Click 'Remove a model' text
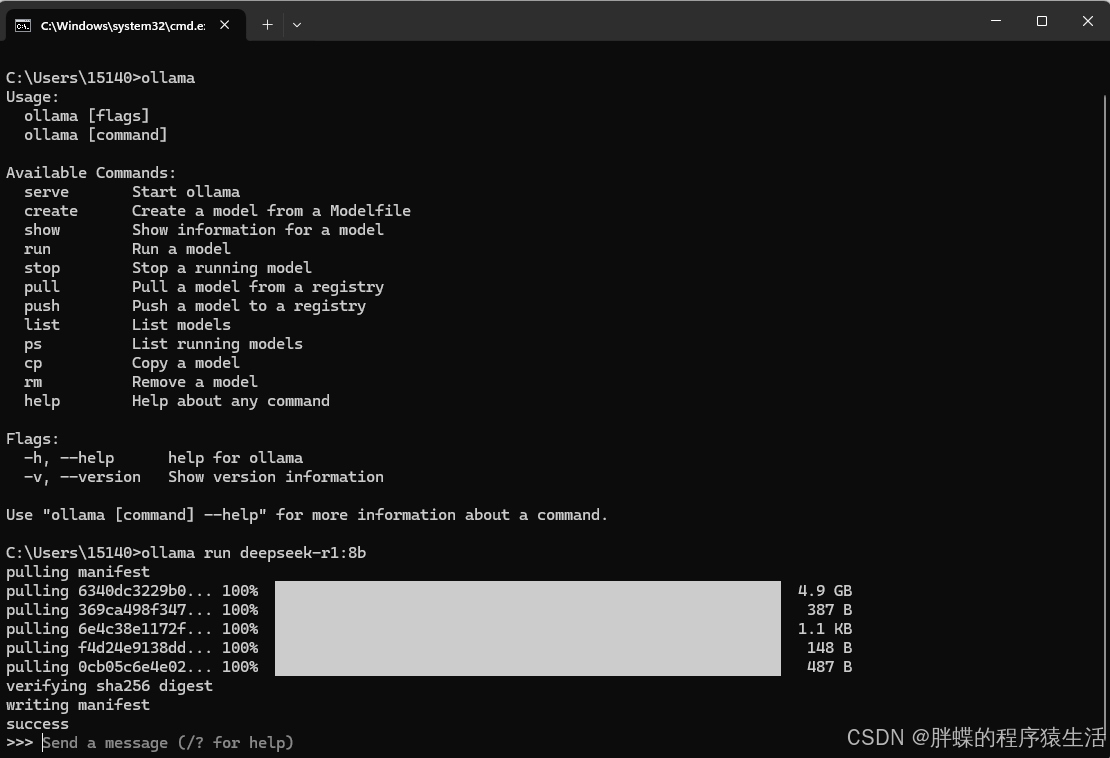The height and width of the screenshot is (758, 1110). (195, 382)
